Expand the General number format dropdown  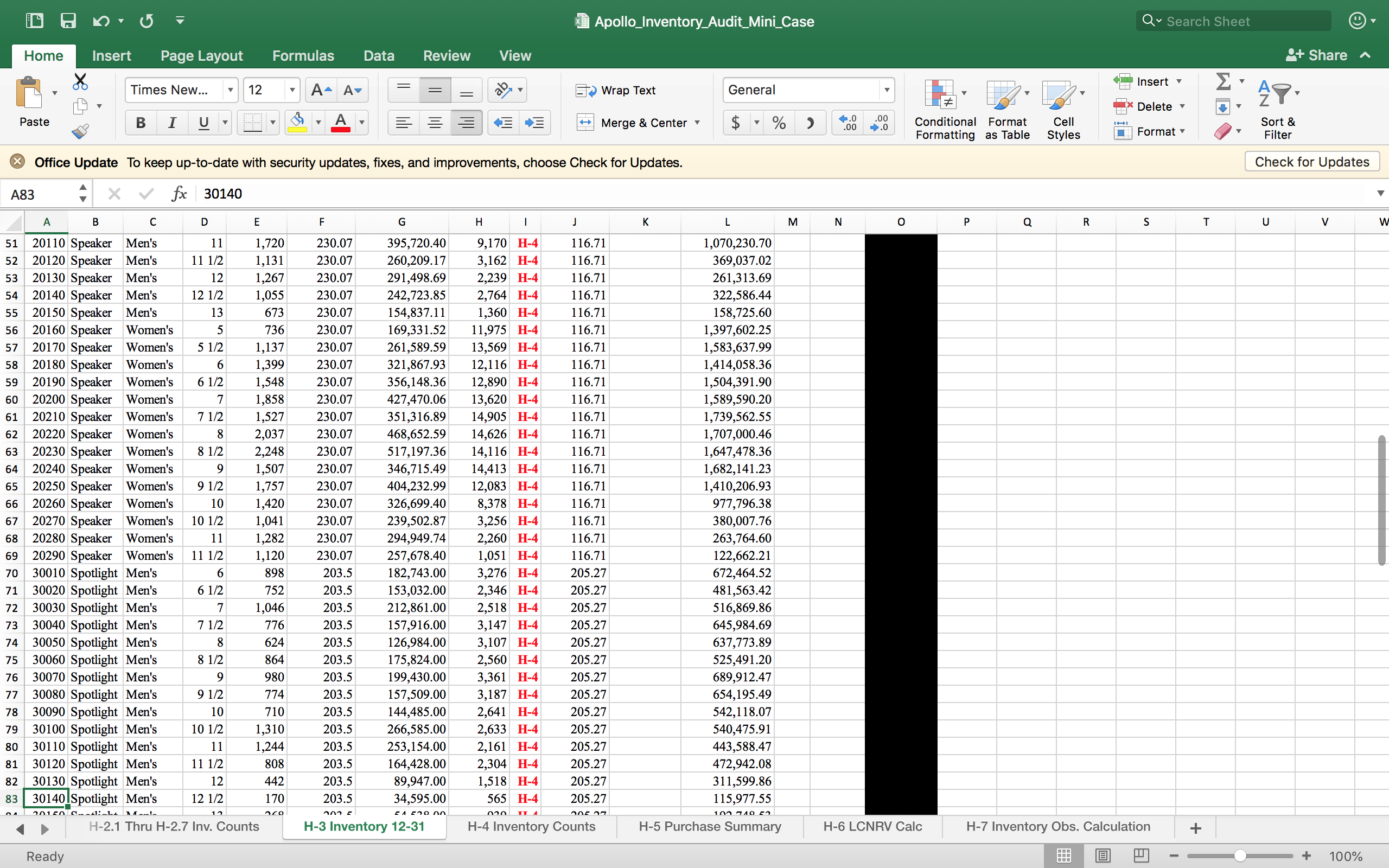point(886,90)
